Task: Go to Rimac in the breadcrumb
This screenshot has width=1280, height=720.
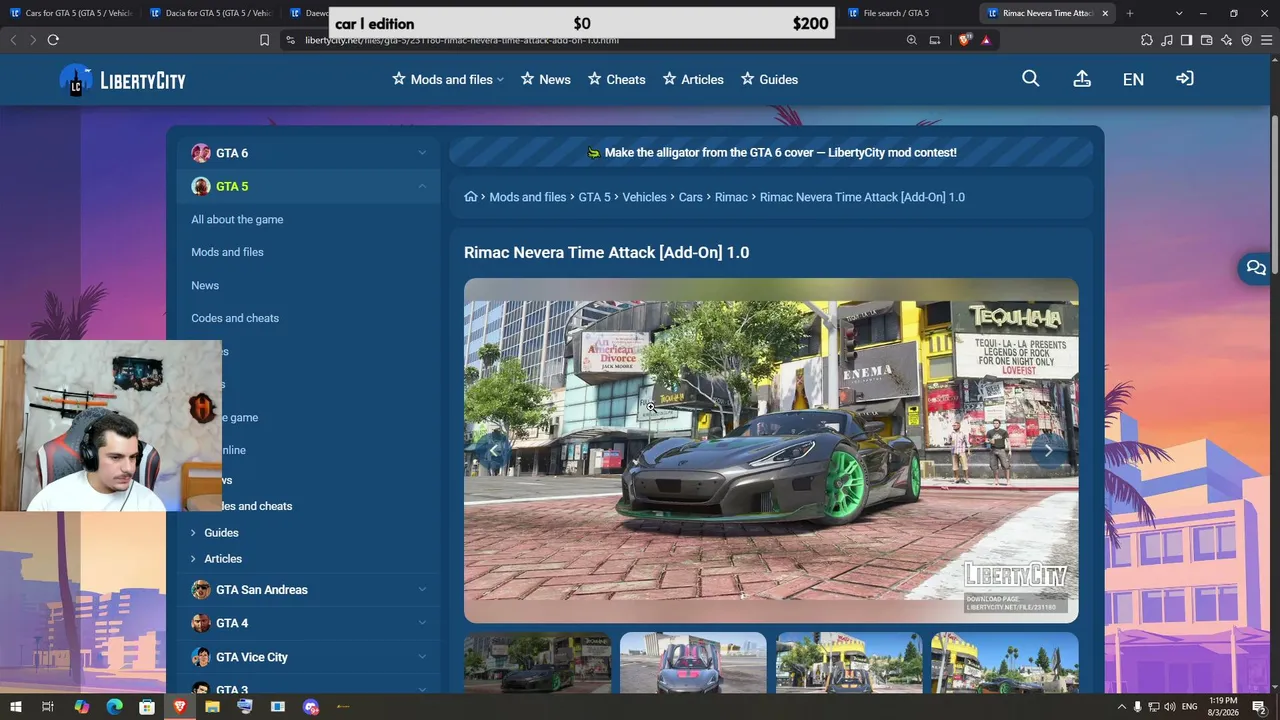Action: click(731, 197)
